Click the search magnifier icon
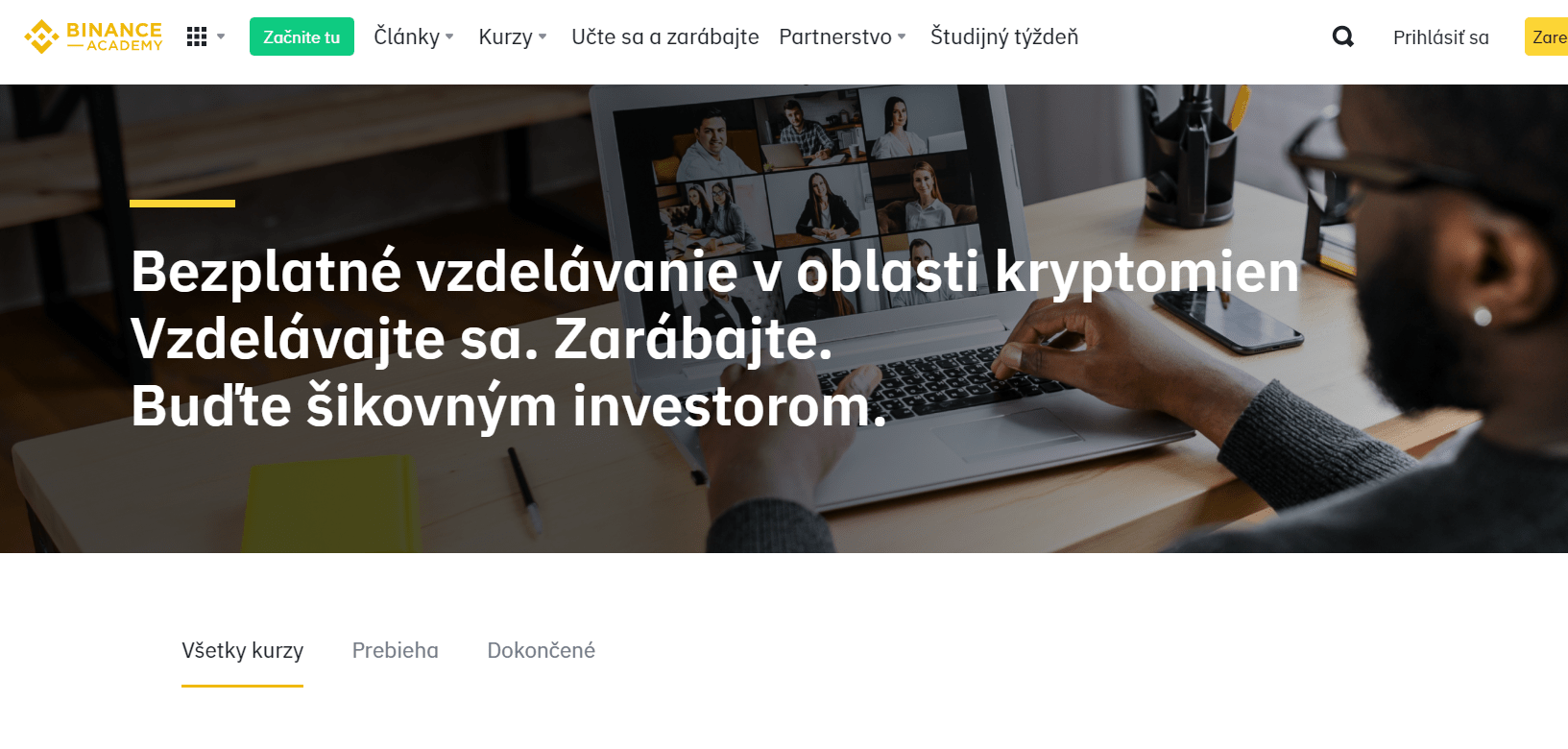Viewport: 1568px width, 749px height. [x=1343, y=36]
